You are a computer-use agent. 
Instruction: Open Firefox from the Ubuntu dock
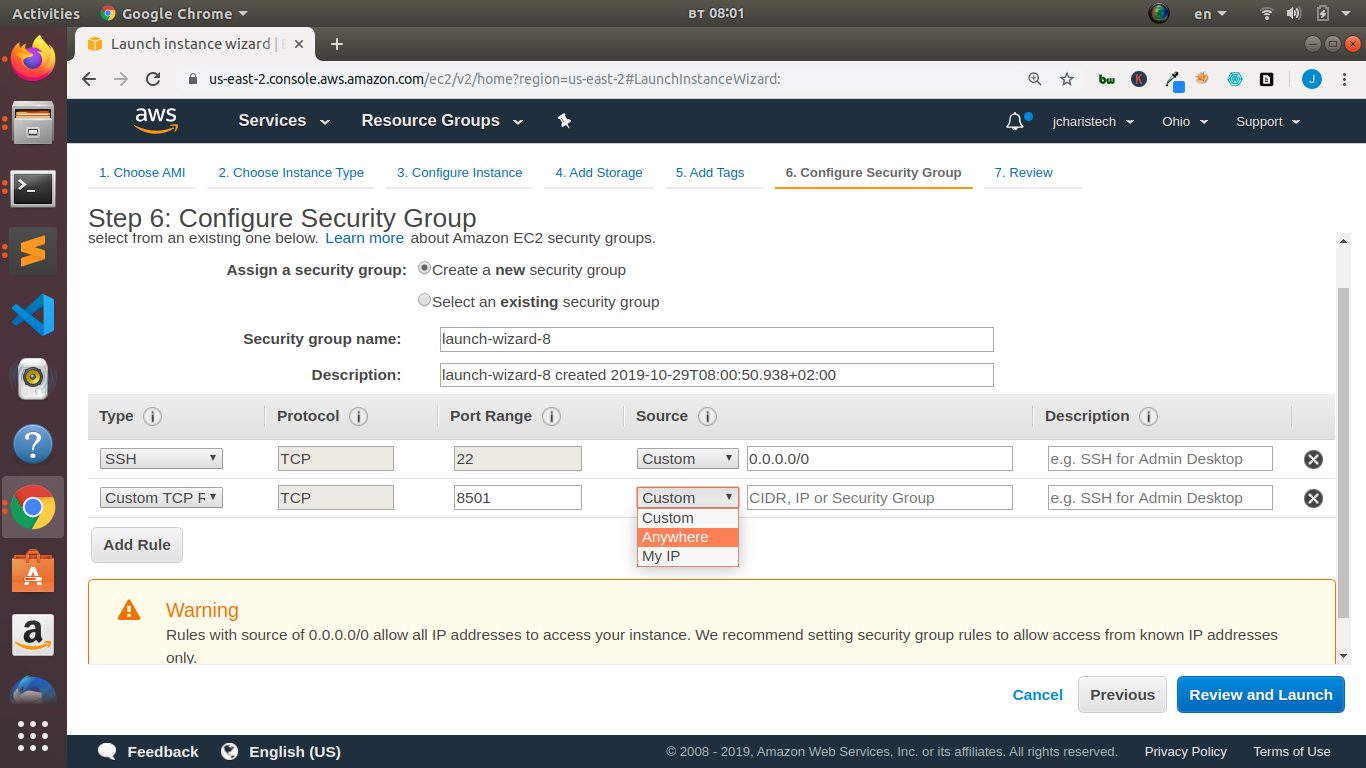coord(33,60)
